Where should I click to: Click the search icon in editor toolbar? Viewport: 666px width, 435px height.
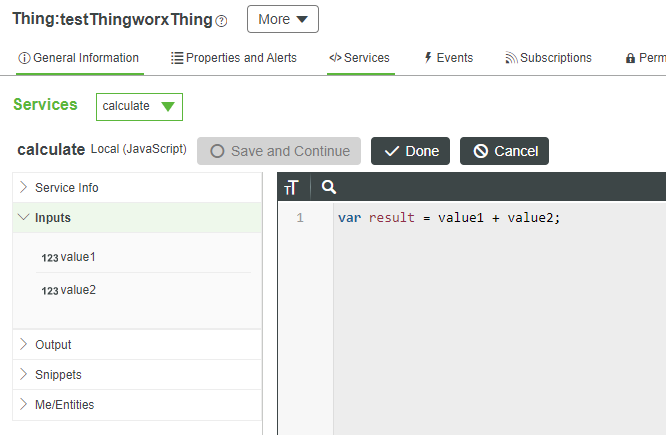329,187
